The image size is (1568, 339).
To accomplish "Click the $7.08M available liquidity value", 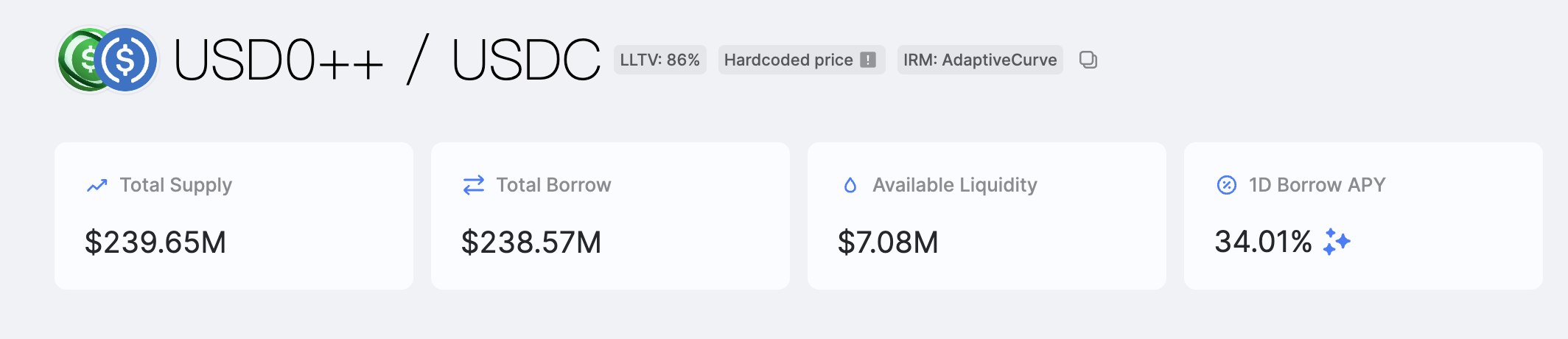I will pos(888,242).
